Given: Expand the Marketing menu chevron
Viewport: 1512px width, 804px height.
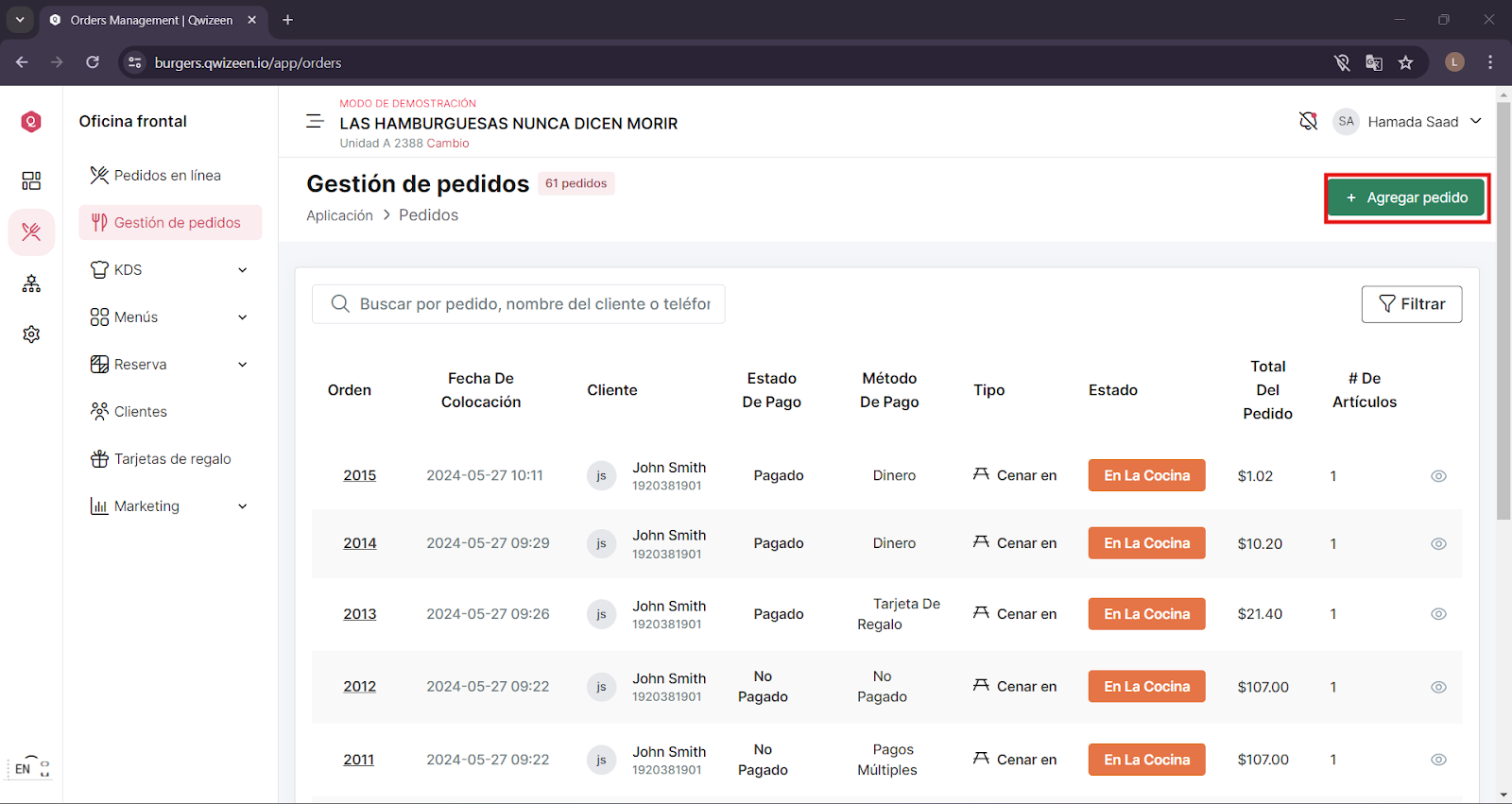Looking at the screenshot, I should coord(243,506).
